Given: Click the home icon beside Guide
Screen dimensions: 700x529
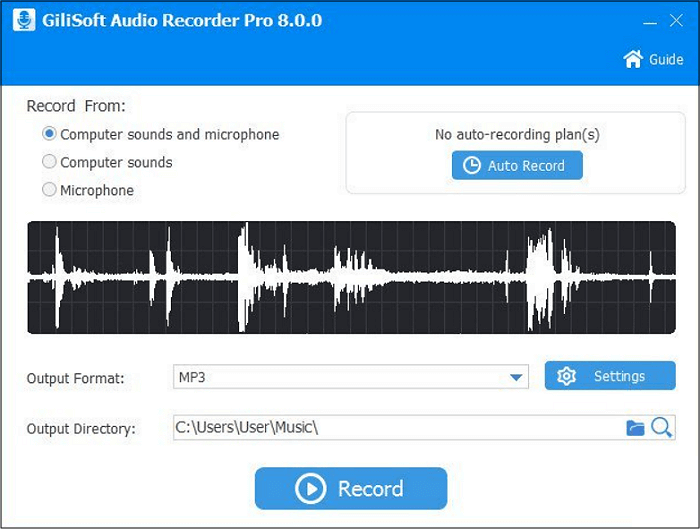Looking at the screenshot, I should [x=632, y=60].
